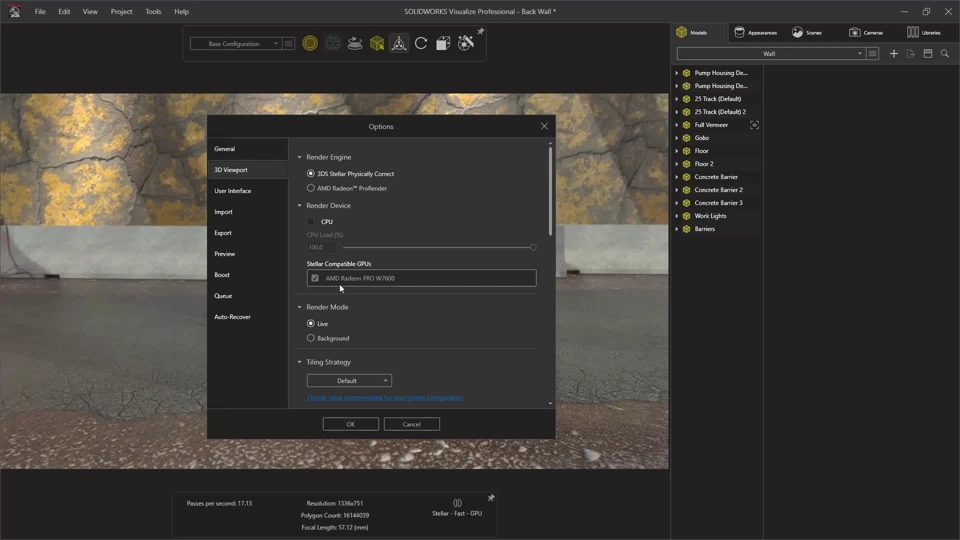Click the circular reset arrow toolbar icon
The width and height of the screenshot is (960, 540).
pos(421,44)
